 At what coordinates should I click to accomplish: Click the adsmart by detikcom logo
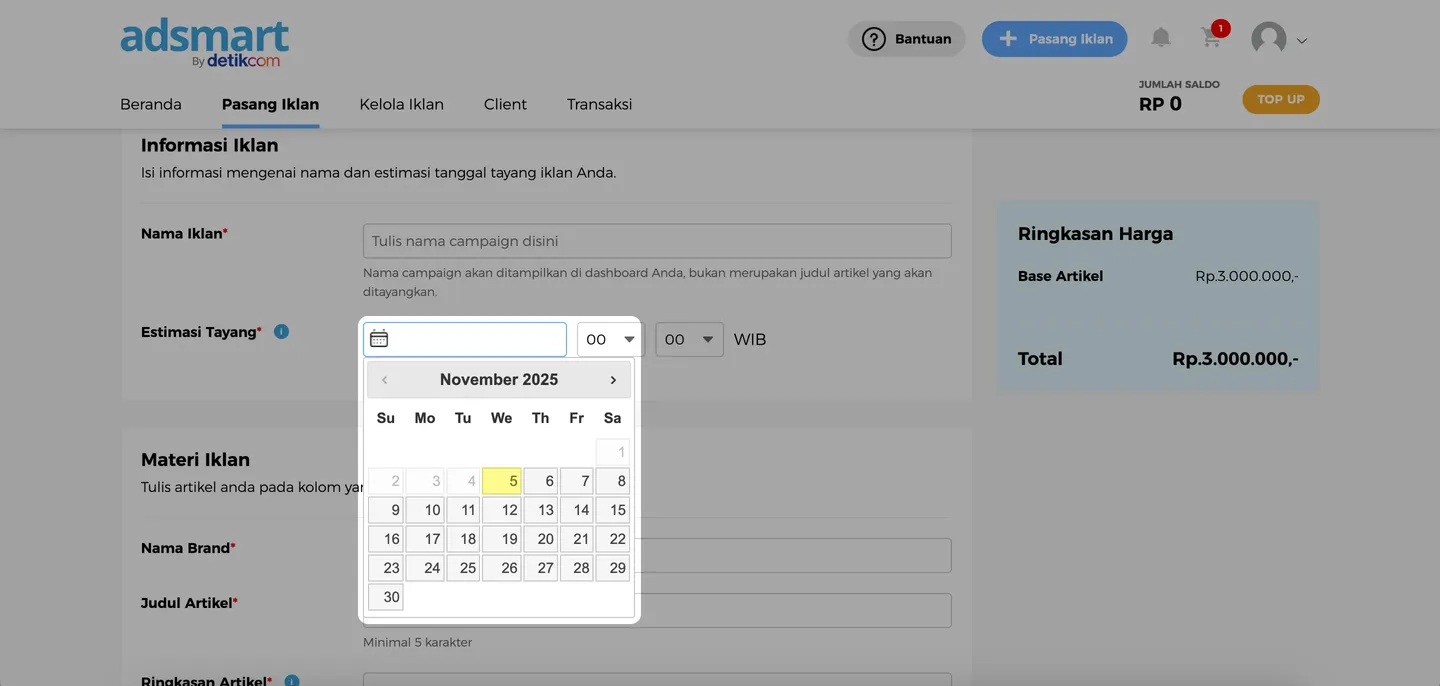205,43
